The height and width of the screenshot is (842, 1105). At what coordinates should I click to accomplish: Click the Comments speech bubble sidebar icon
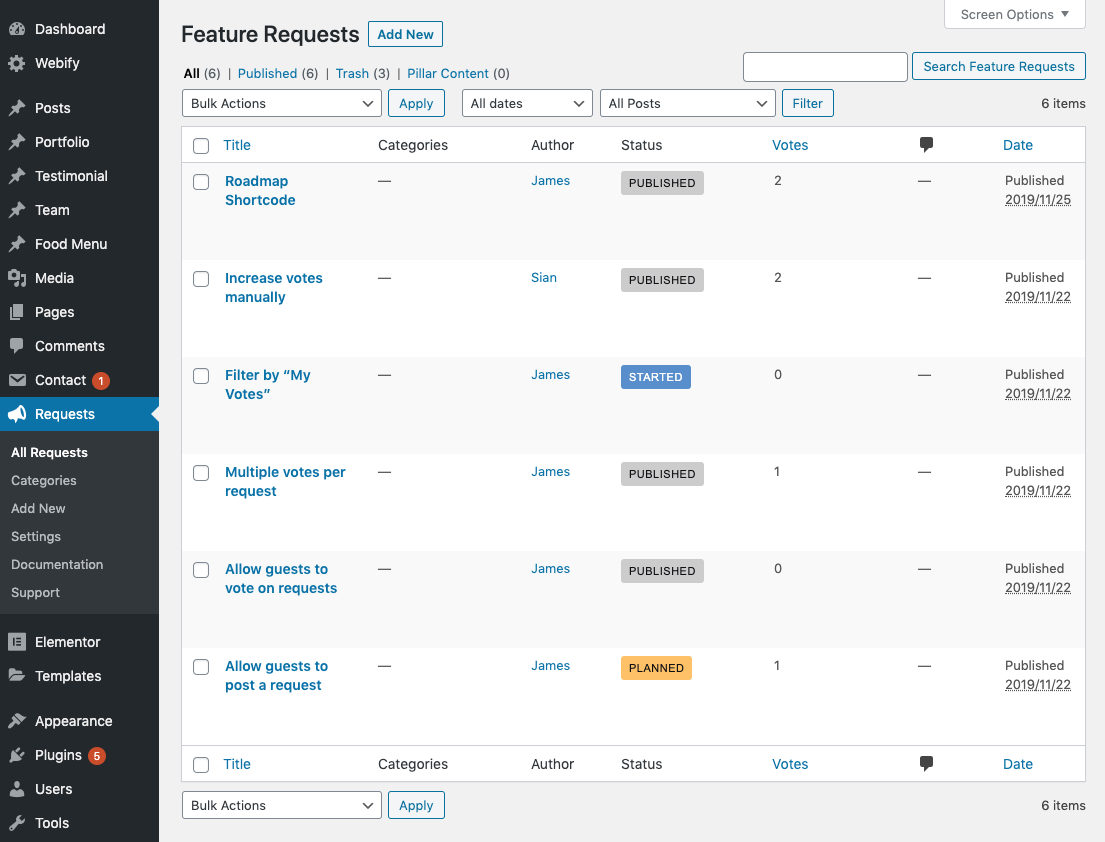coord(17,346)
